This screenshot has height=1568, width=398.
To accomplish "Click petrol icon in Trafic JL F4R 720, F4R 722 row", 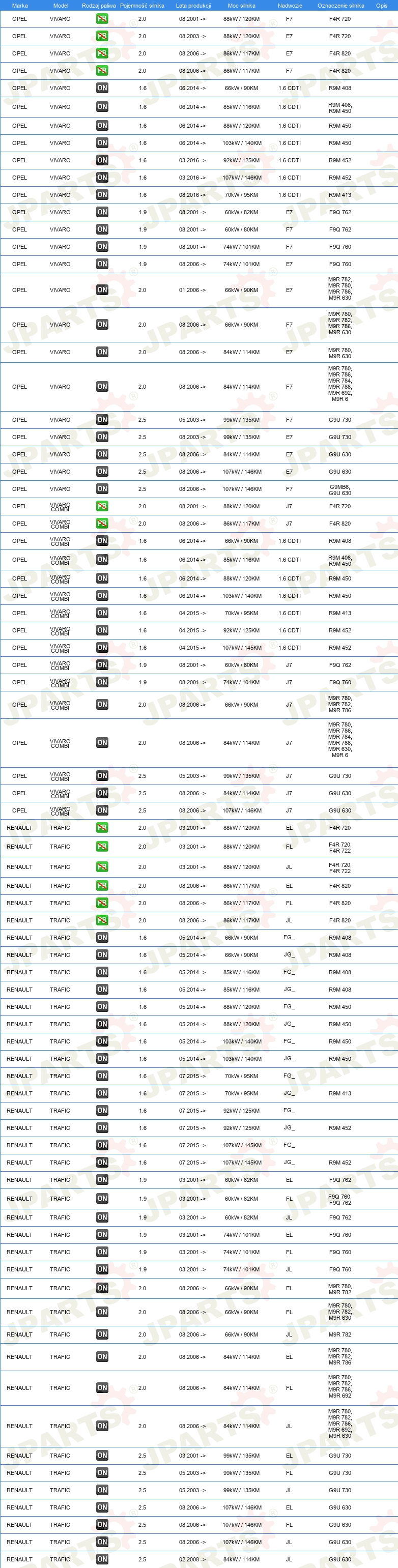I will [102, 867].
